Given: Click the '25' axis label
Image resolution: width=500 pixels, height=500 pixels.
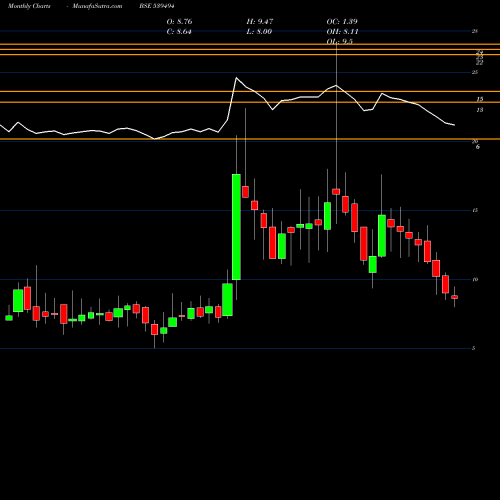Looking at the screenshot, I should 475,72.
